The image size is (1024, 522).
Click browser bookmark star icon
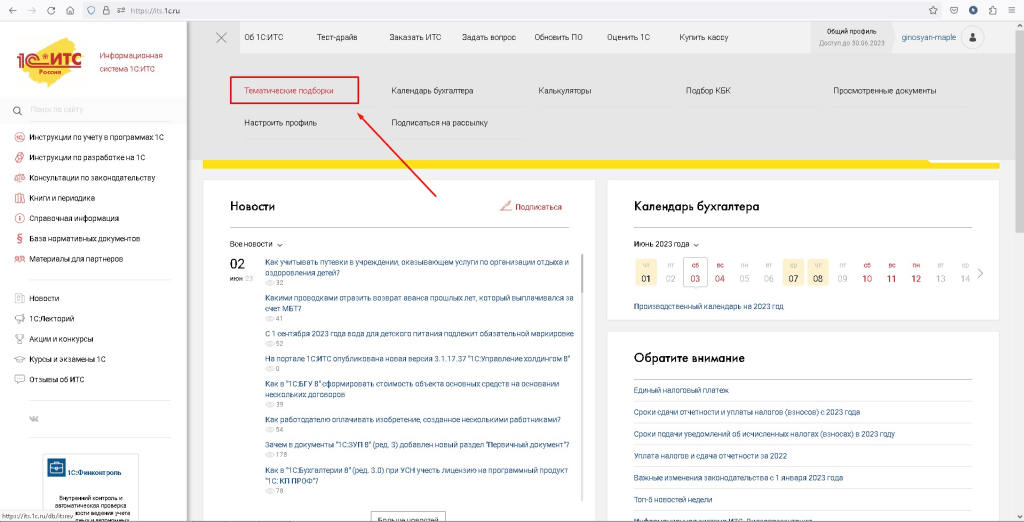click(x=933, y=10)
